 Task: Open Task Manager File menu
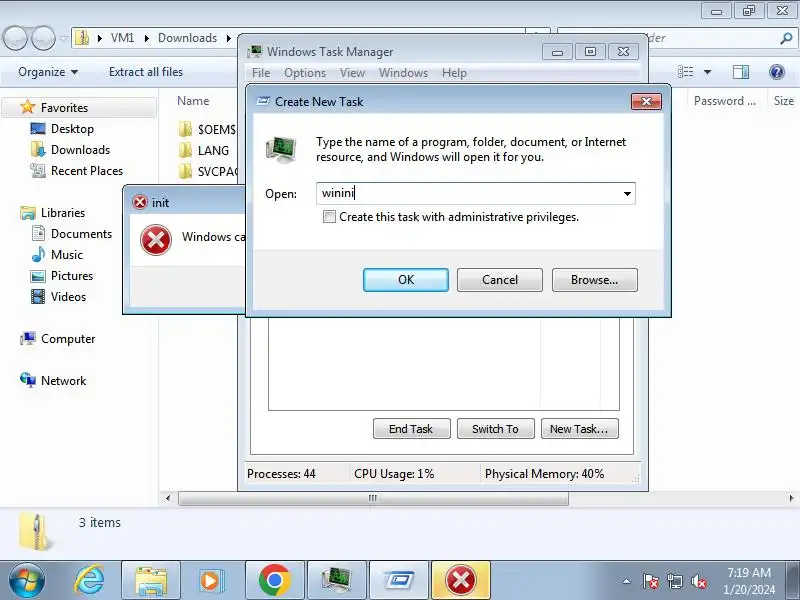coord(261,73)
